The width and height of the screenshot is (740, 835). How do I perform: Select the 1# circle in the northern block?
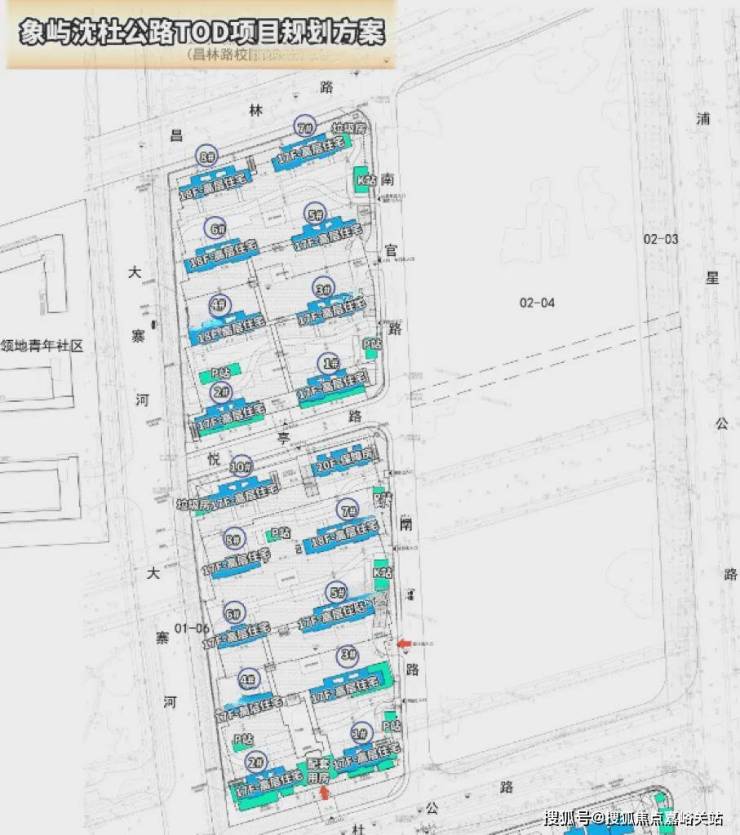click(x=330, y=364)
